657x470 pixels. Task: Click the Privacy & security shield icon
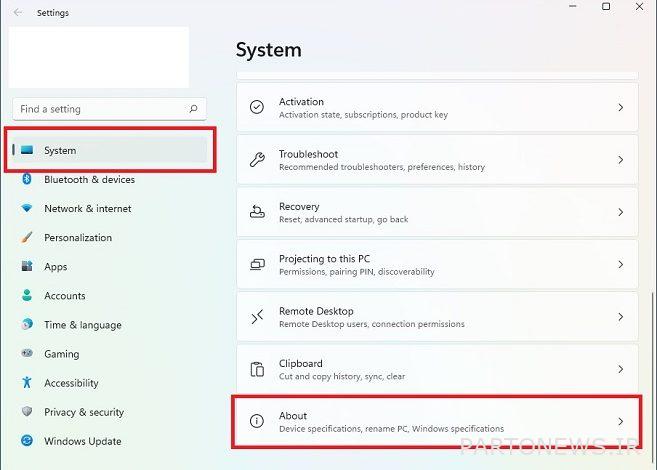click(x=27, y=411)
